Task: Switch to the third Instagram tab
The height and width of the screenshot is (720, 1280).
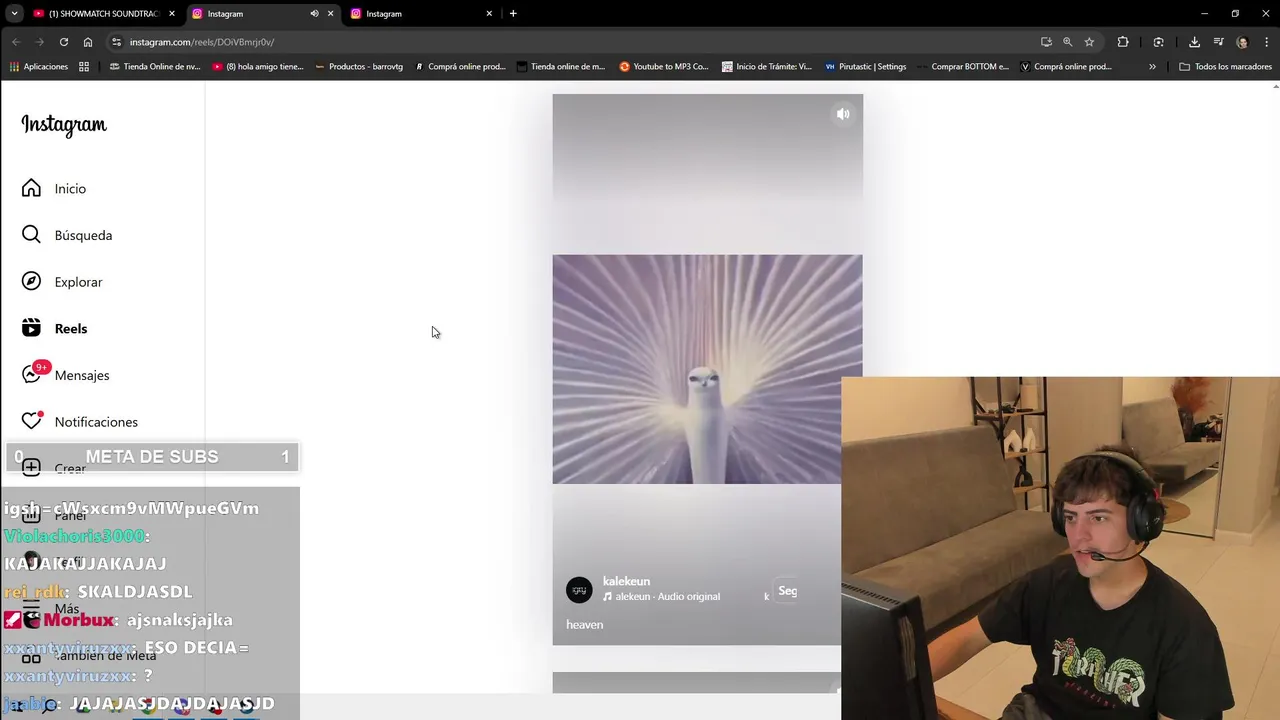Action: pos(420,14)
